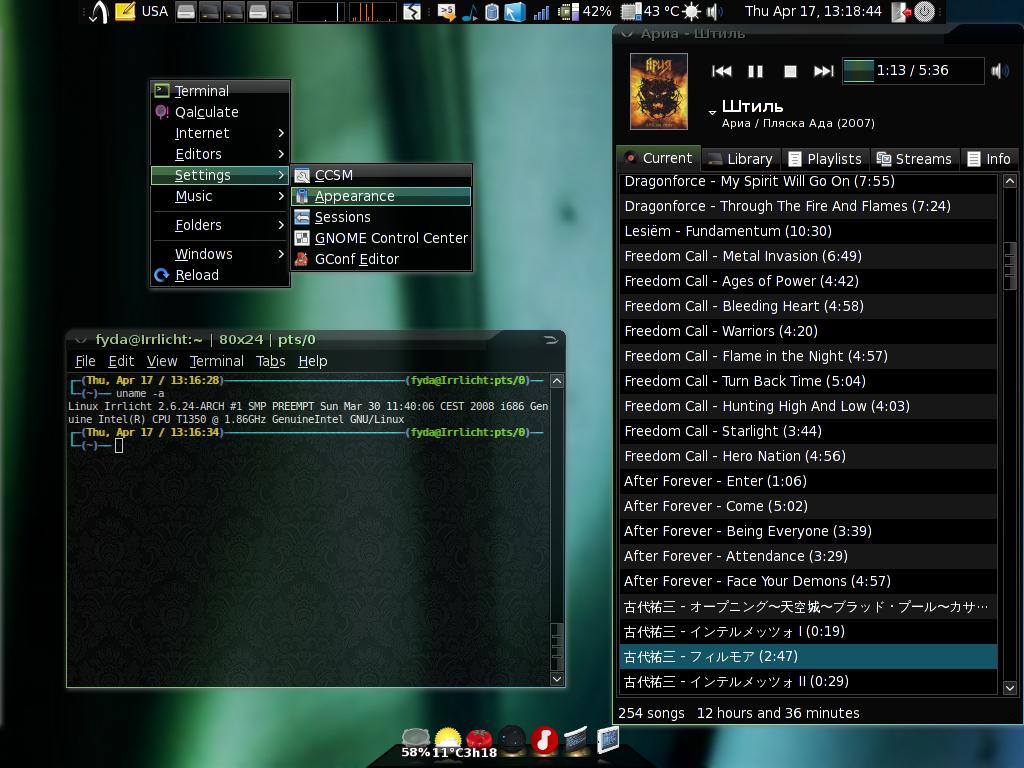The image size is (1024, 768).
Task: Expand the Folders submenu
Action: [220, 225]
